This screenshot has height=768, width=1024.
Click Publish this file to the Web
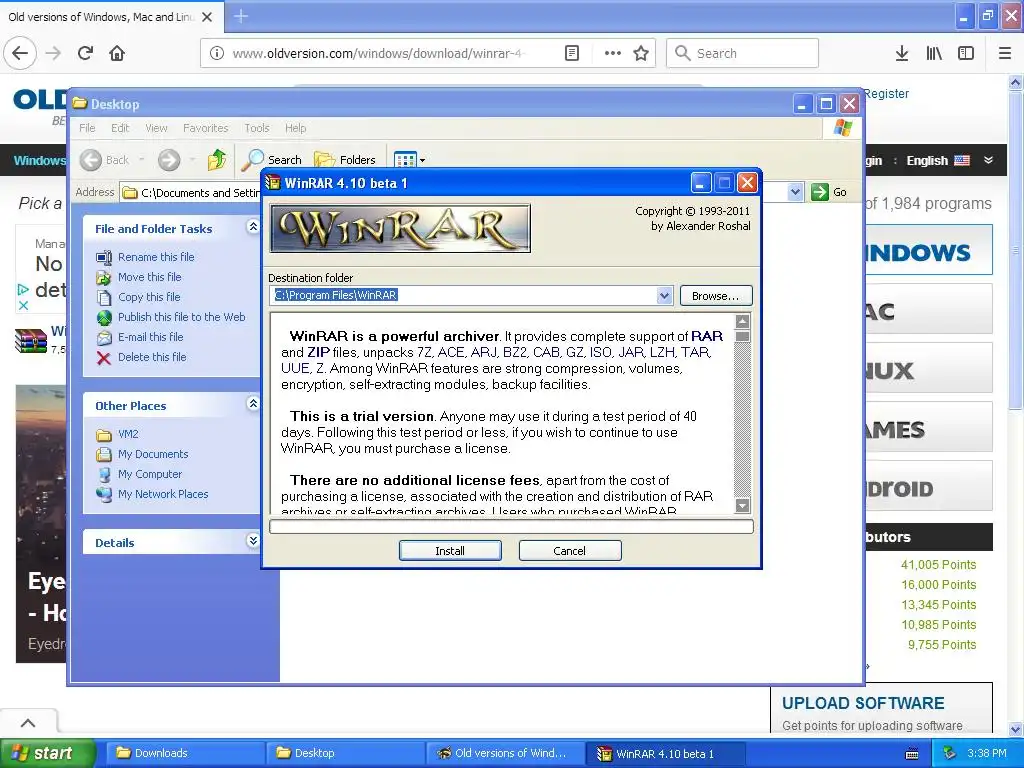coord(182,317)
